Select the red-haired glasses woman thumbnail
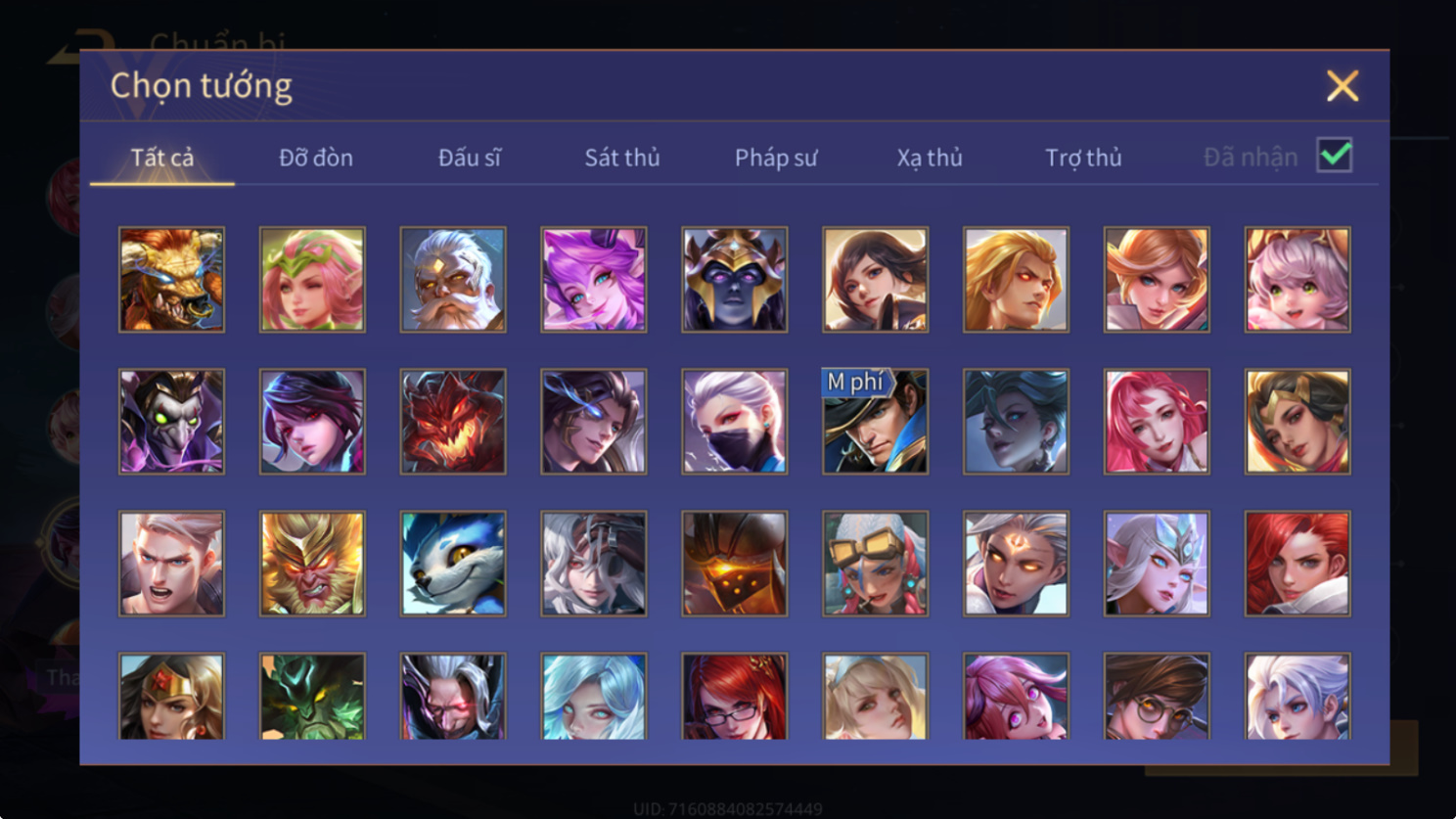 pyautogui.click(x=735, y=696)
